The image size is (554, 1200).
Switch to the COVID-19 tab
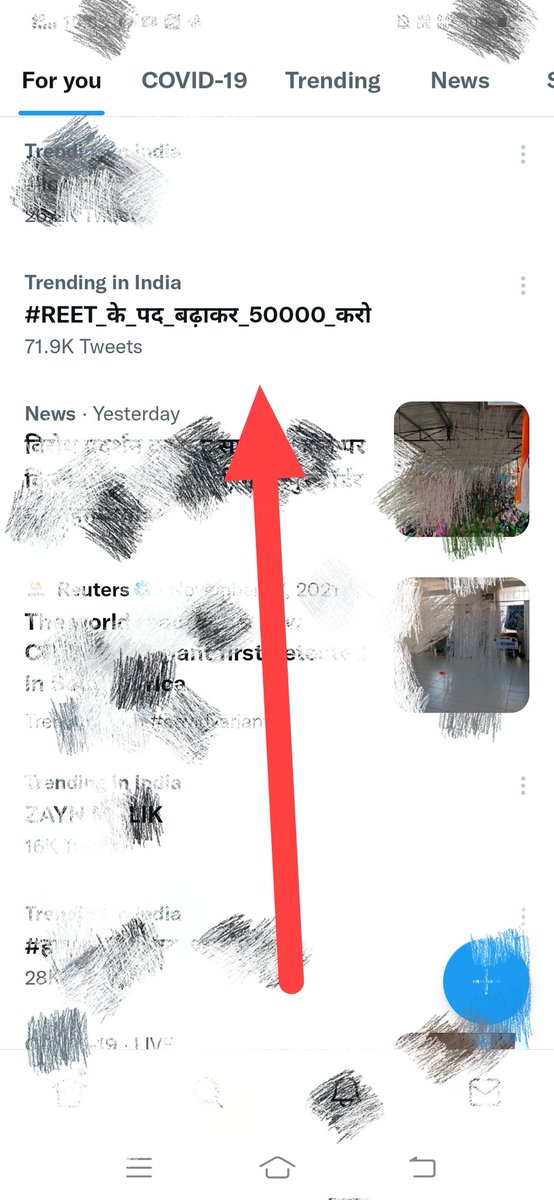coord(194,81)
